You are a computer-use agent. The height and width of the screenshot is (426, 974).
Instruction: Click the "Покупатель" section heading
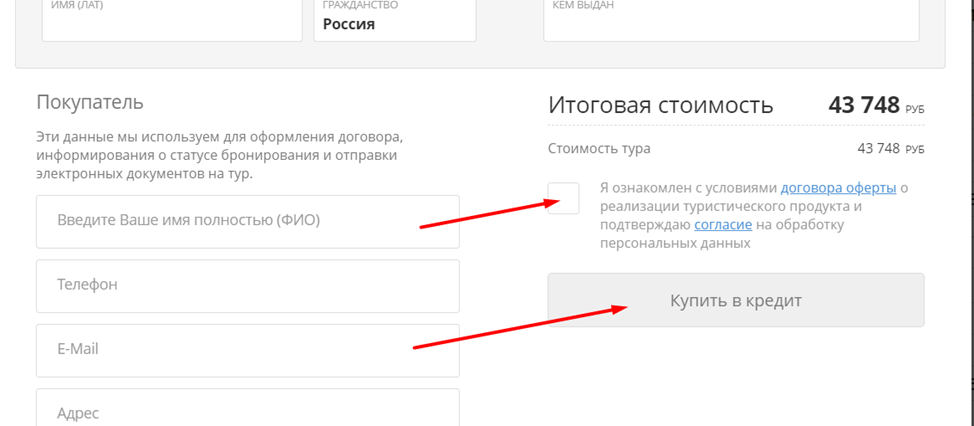pos(90,102)
